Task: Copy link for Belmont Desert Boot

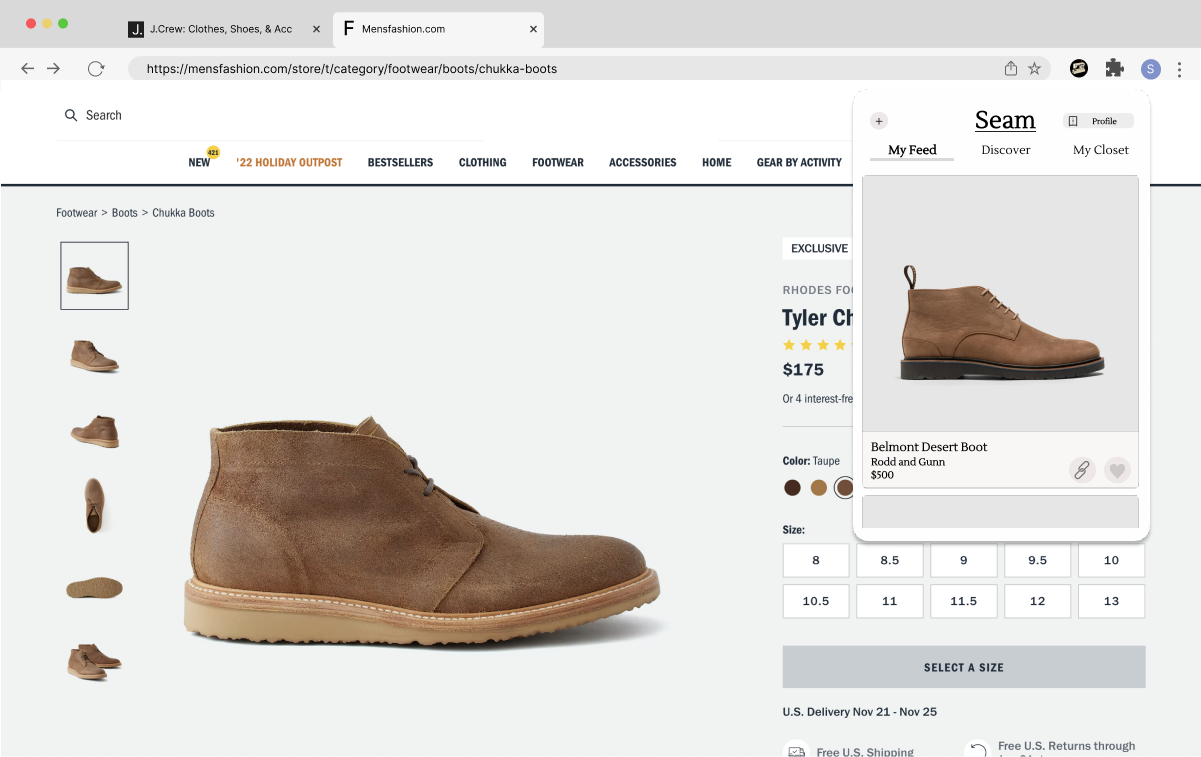Action: (1082, 470)
